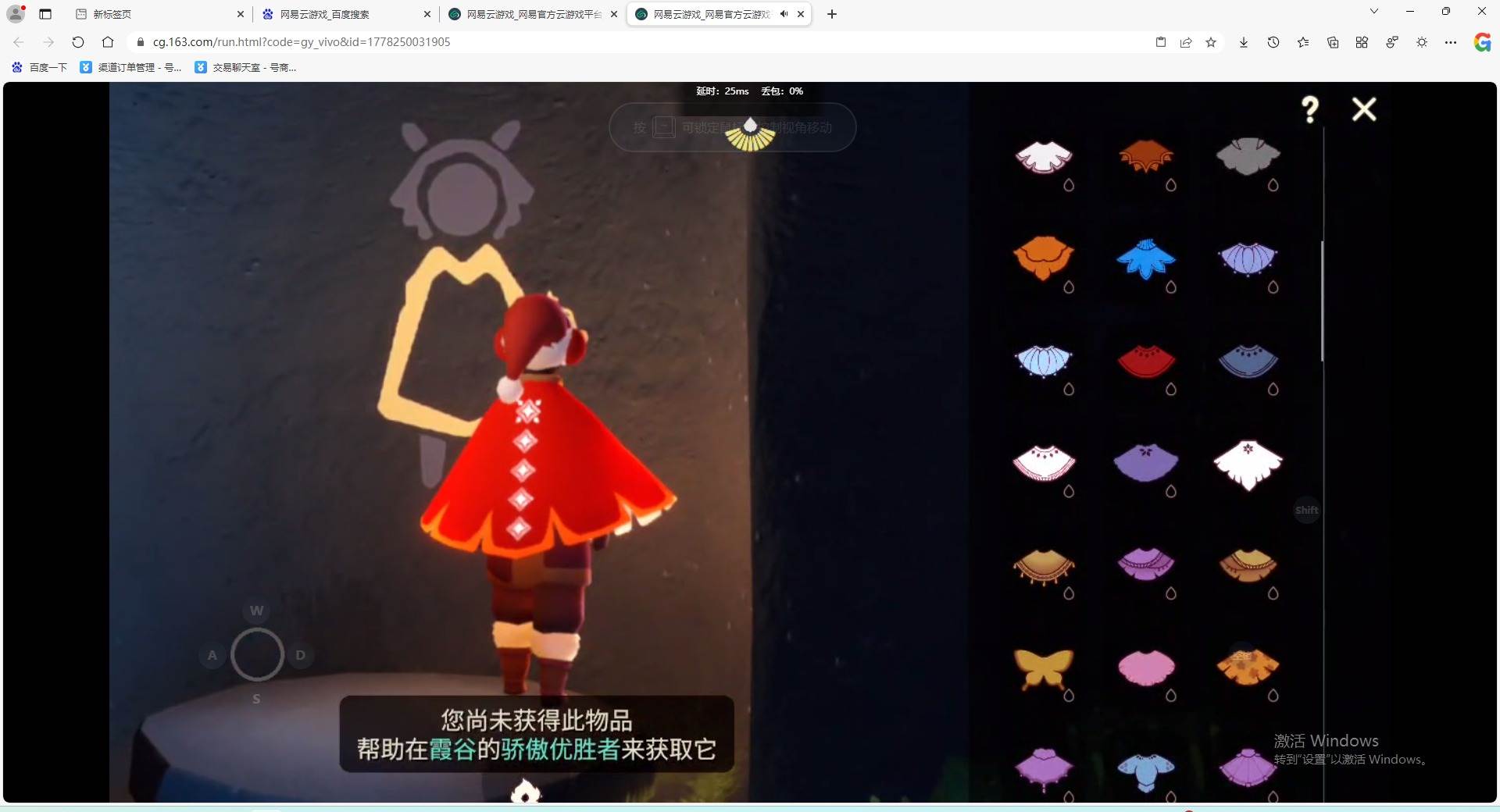1500x812 pixels.
Task: Go to the browser home page
Action: click(108, 42)
